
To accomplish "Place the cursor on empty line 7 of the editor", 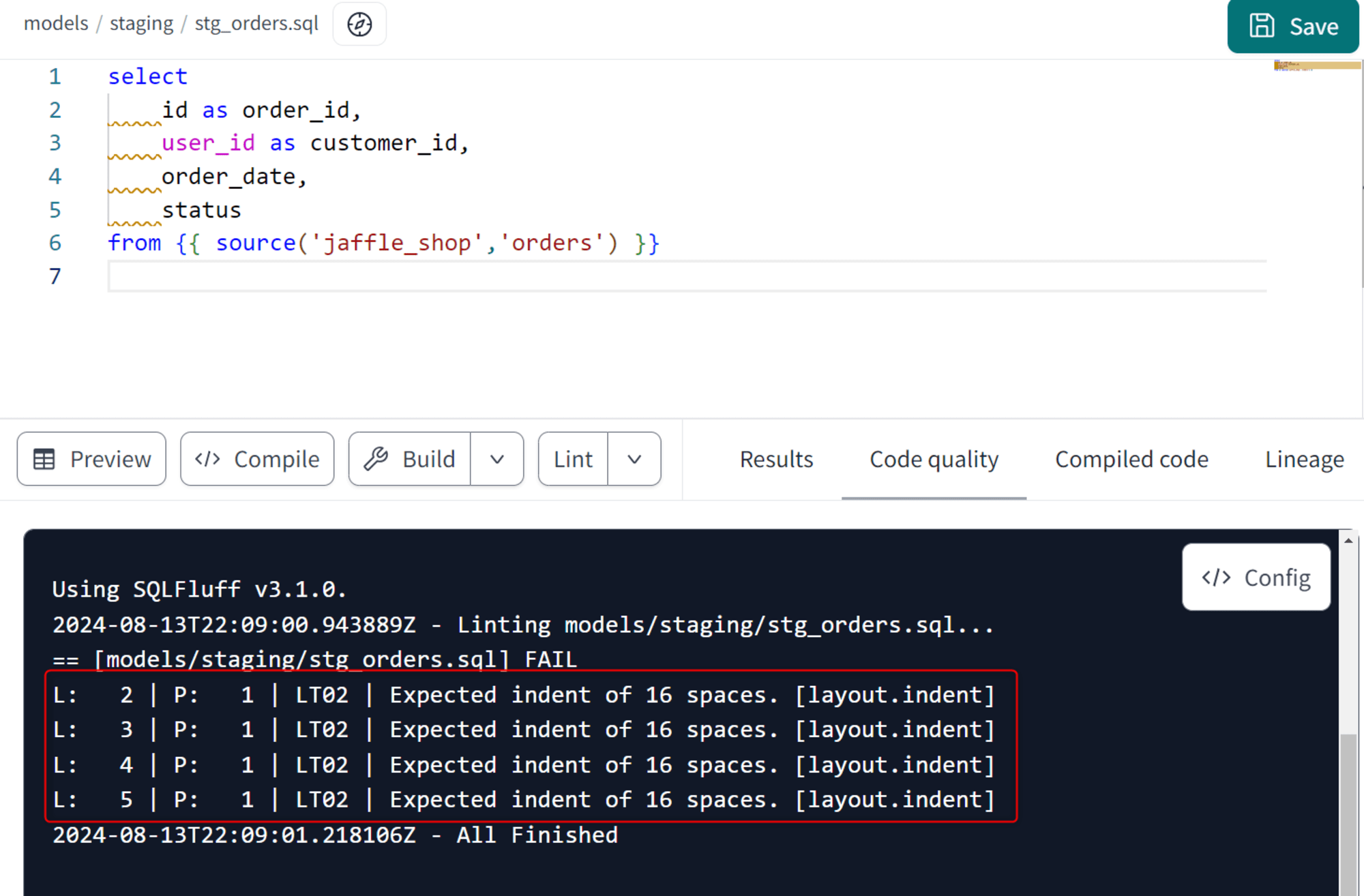I will click(687, 276).
